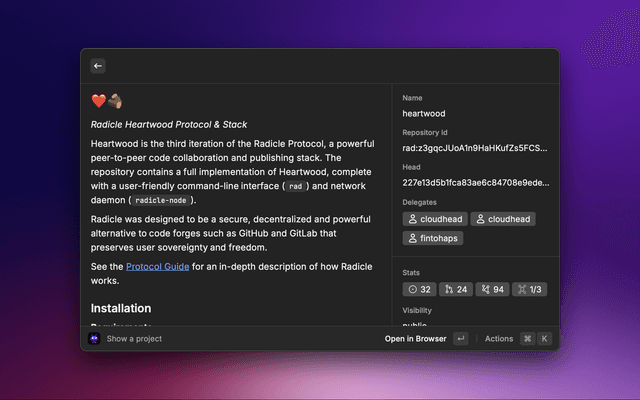This screenshot has width=640, height=400.
Task: Select the open issues stat showing 32
Action: coord(419,289)
